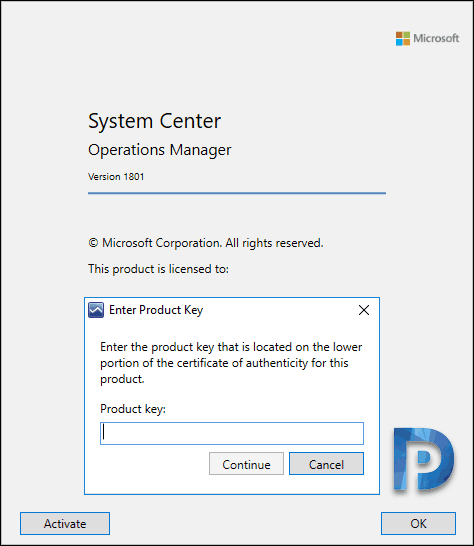Click the OK button
This screenshot has height=546, width=474.
(418, 523)
